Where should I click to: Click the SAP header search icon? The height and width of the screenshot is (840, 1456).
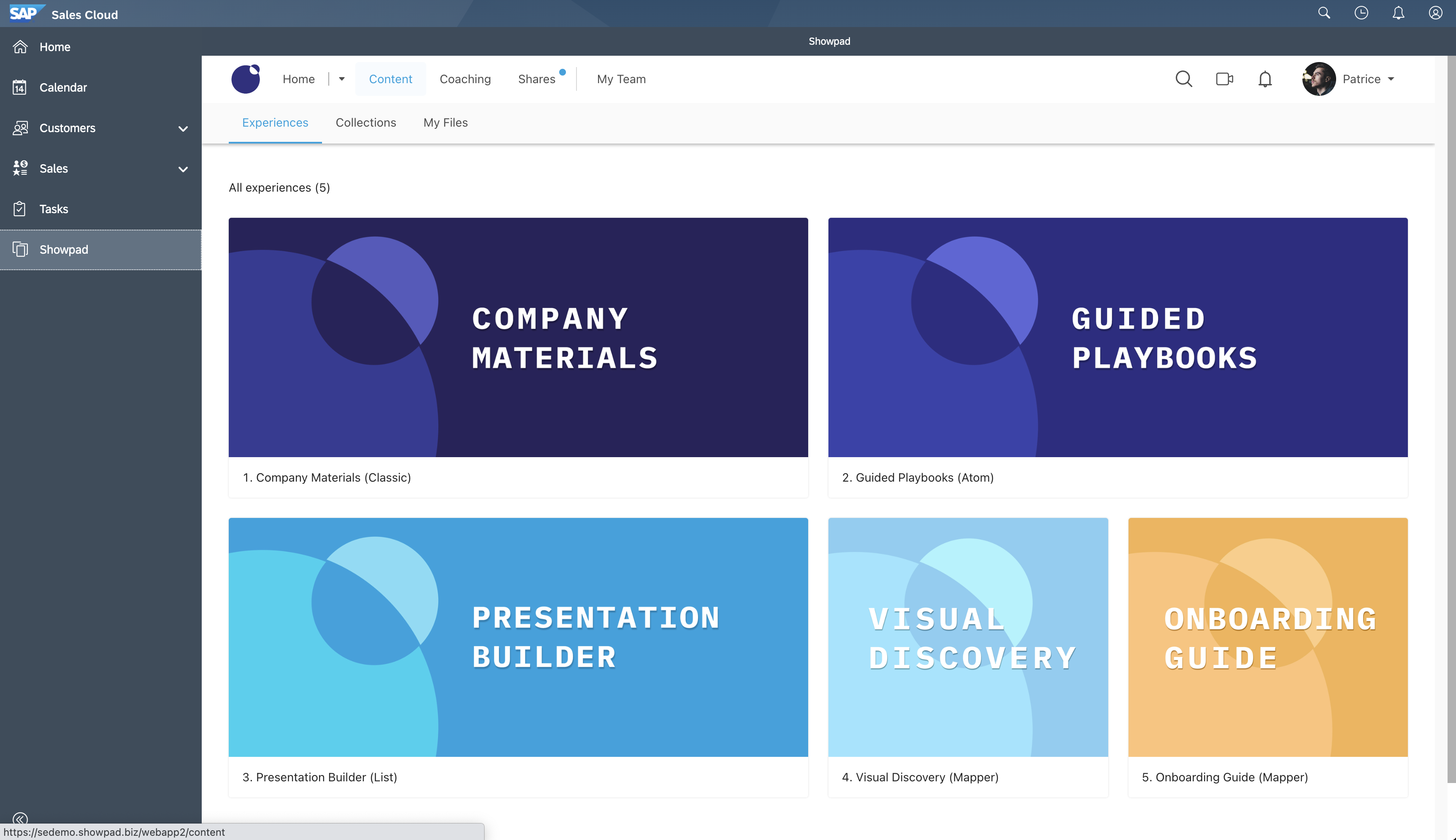(x=1324, y=13)
